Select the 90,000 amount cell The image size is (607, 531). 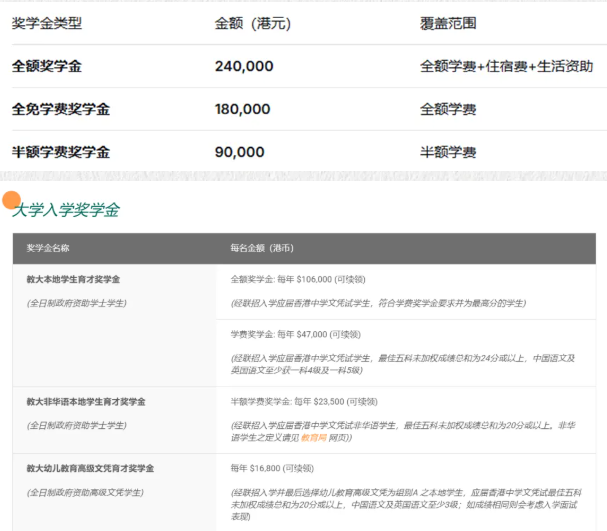coord(240,152)
